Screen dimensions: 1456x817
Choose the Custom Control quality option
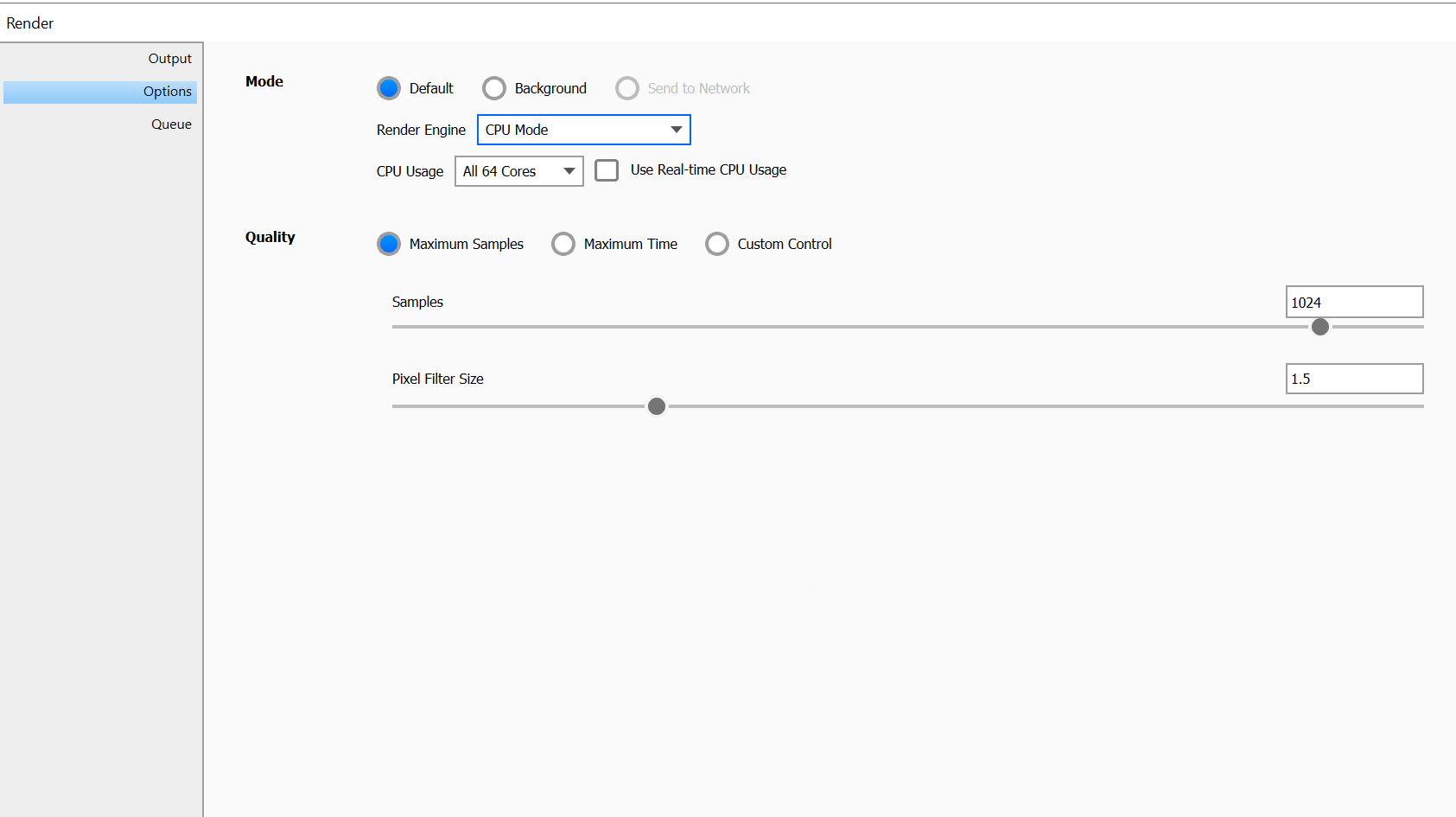717,244
